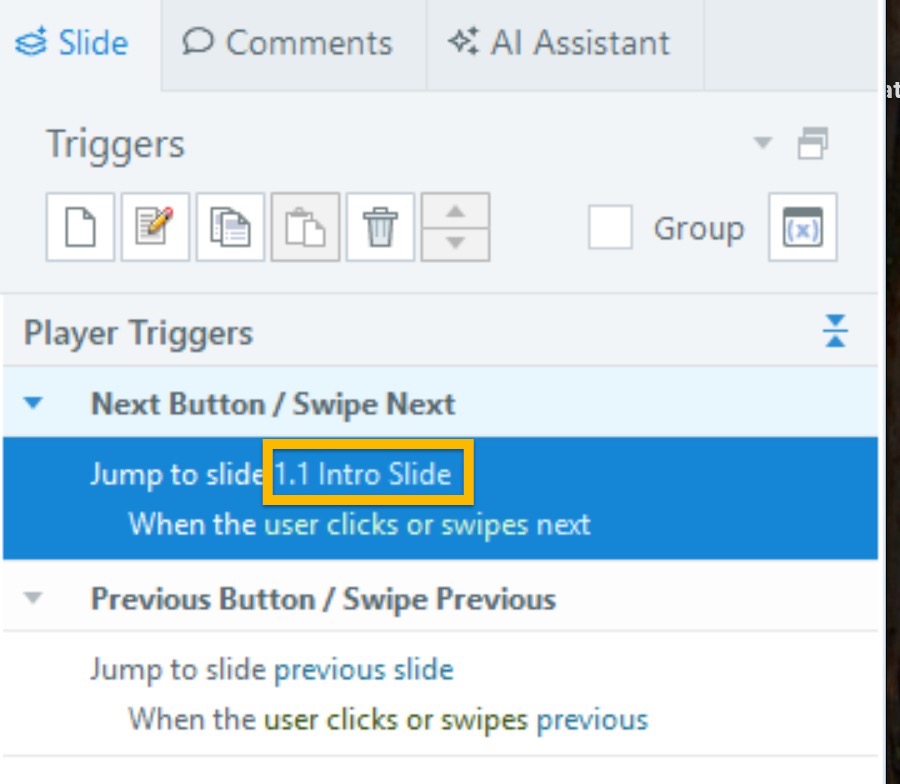Create a new trigger
The image size is (900, 784).
80,227
